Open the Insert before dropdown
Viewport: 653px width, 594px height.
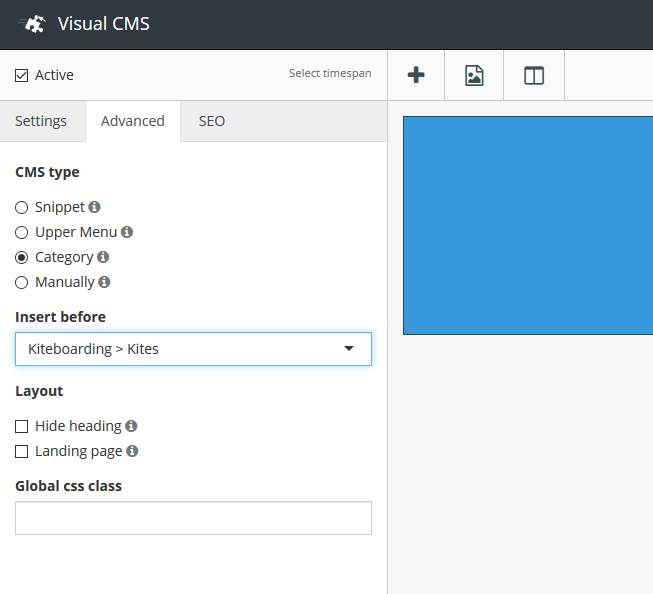(x=193, y=349)
